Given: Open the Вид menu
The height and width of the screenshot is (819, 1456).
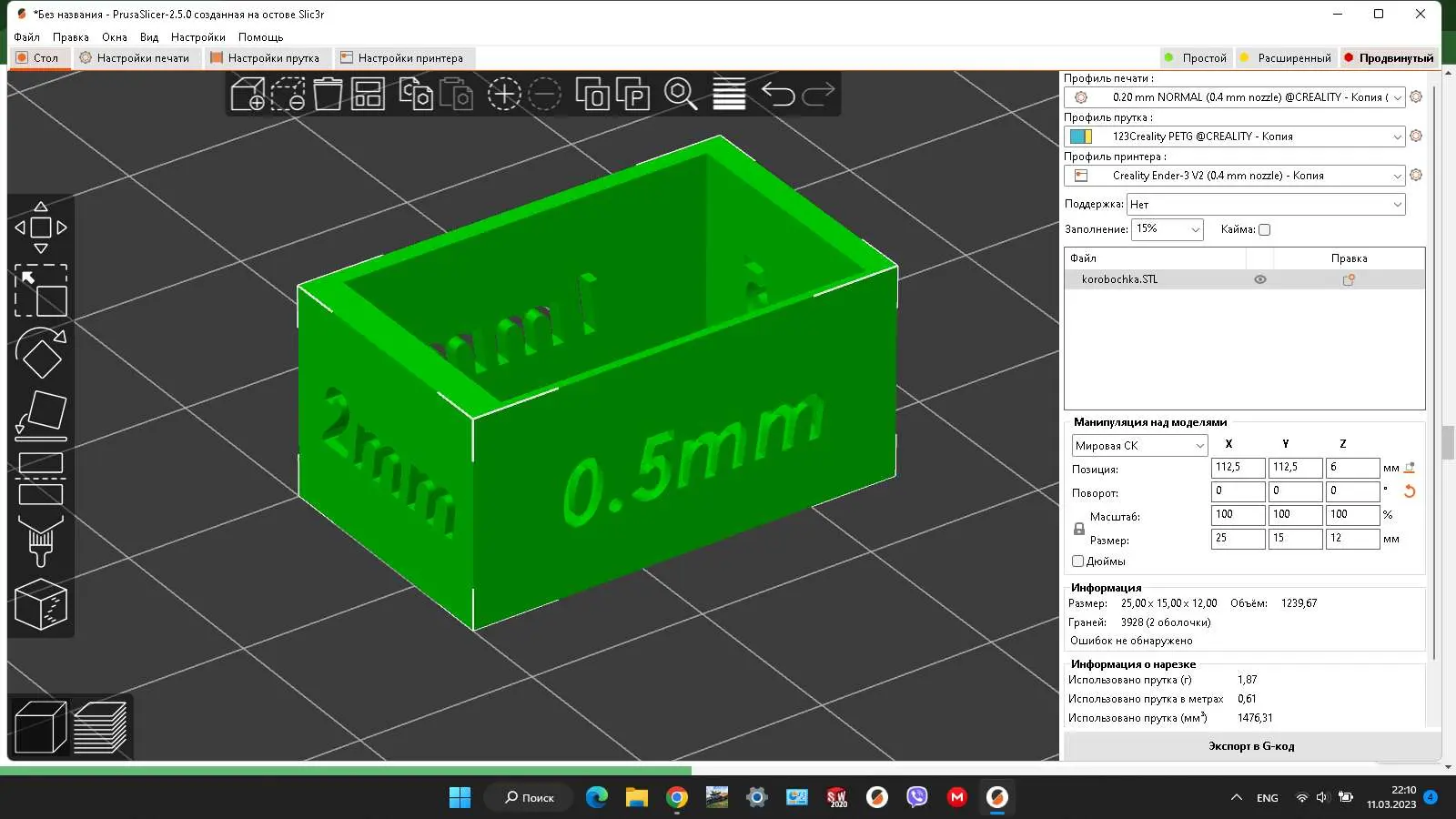Looking at the screenshot, I should (149, 37).
